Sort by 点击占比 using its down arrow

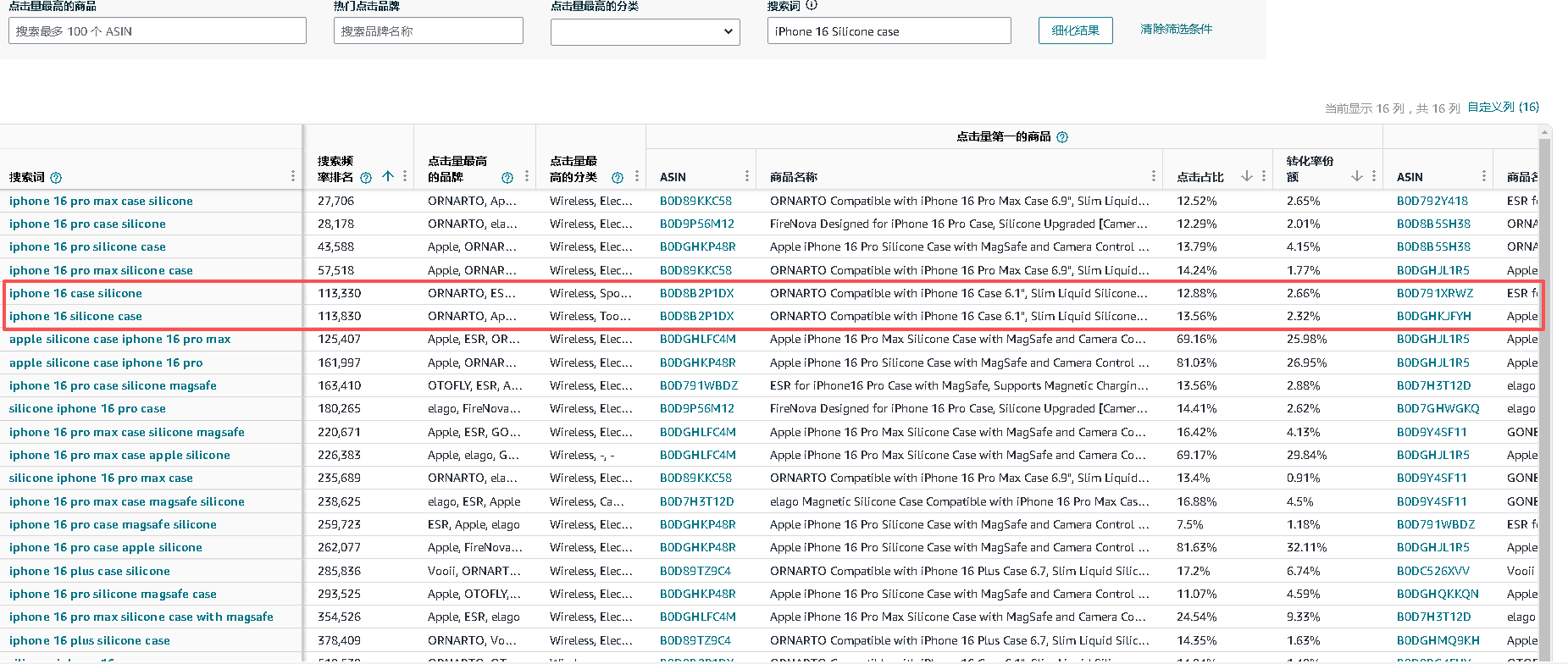pyautogui.click(x=1247, y=176)
